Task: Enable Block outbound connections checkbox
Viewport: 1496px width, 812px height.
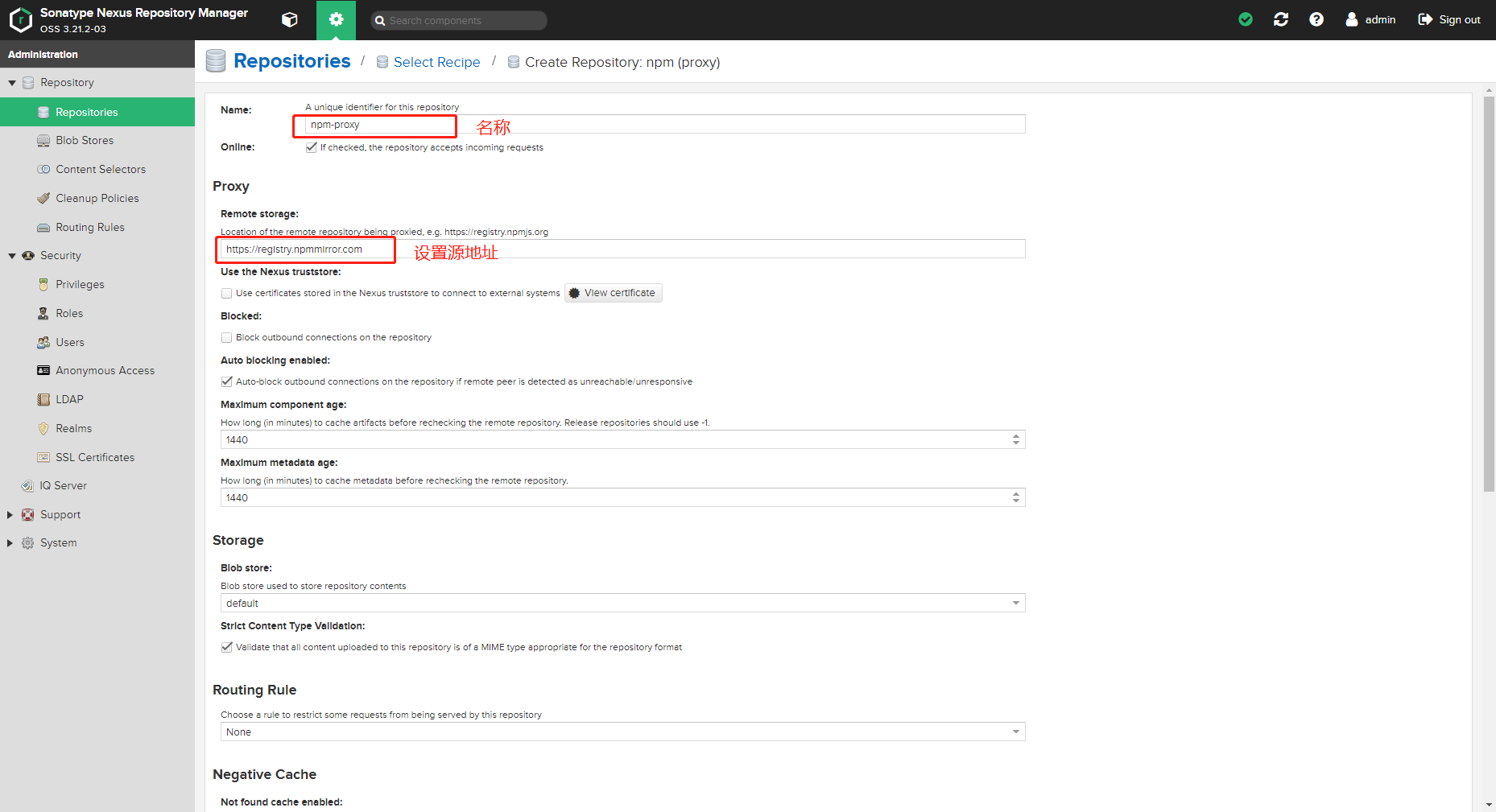Action: (226, 338)
